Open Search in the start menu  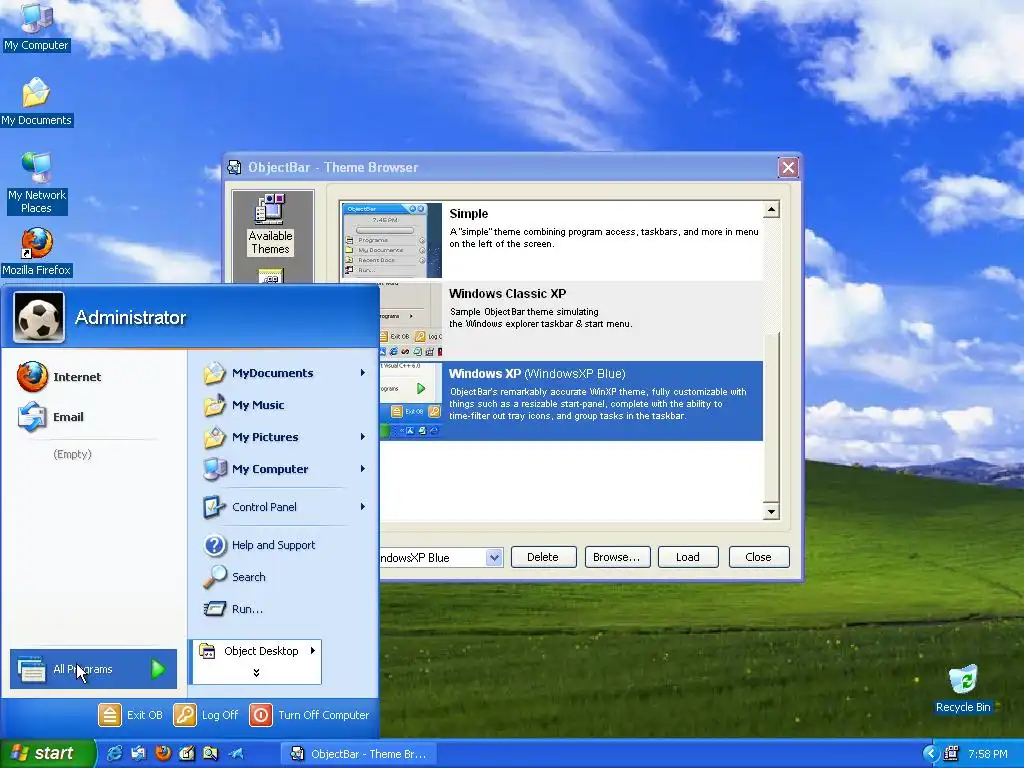coord(284,577)
